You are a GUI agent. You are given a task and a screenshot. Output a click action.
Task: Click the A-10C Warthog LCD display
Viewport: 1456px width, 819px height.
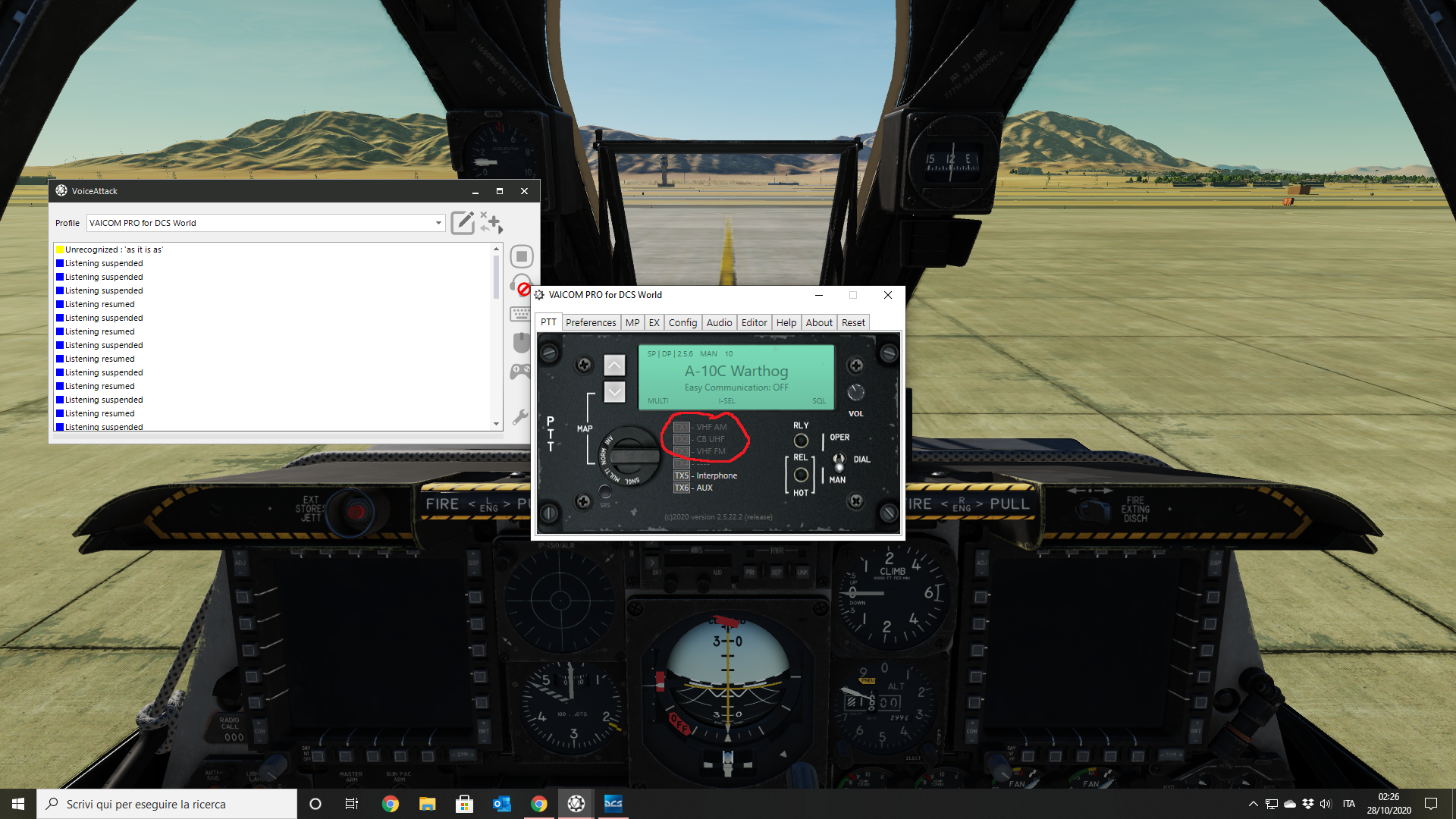(x=736, y=377)
